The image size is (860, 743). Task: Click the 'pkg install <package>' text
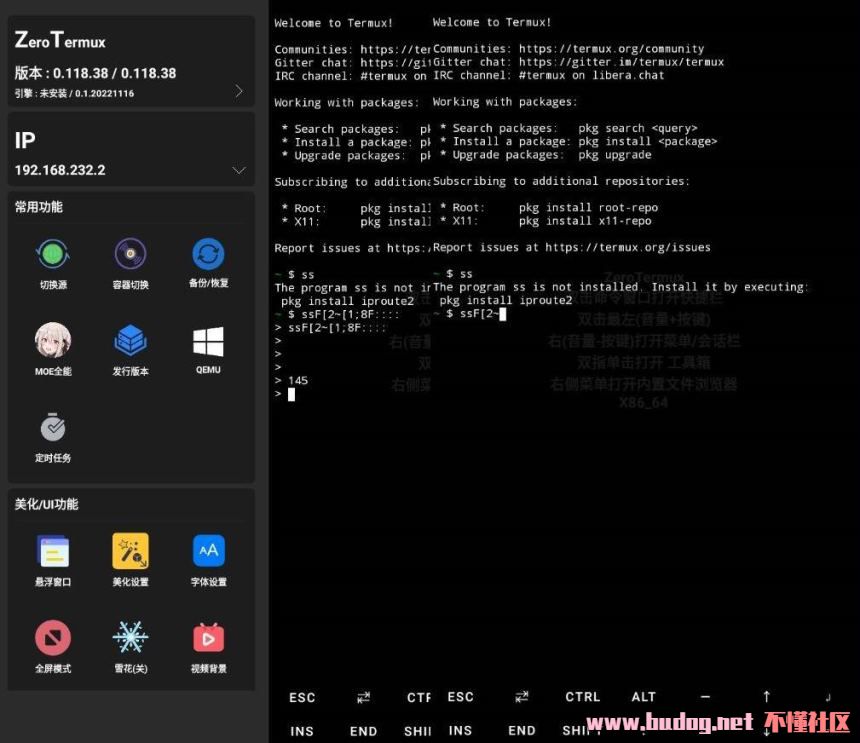click(648, 141)
